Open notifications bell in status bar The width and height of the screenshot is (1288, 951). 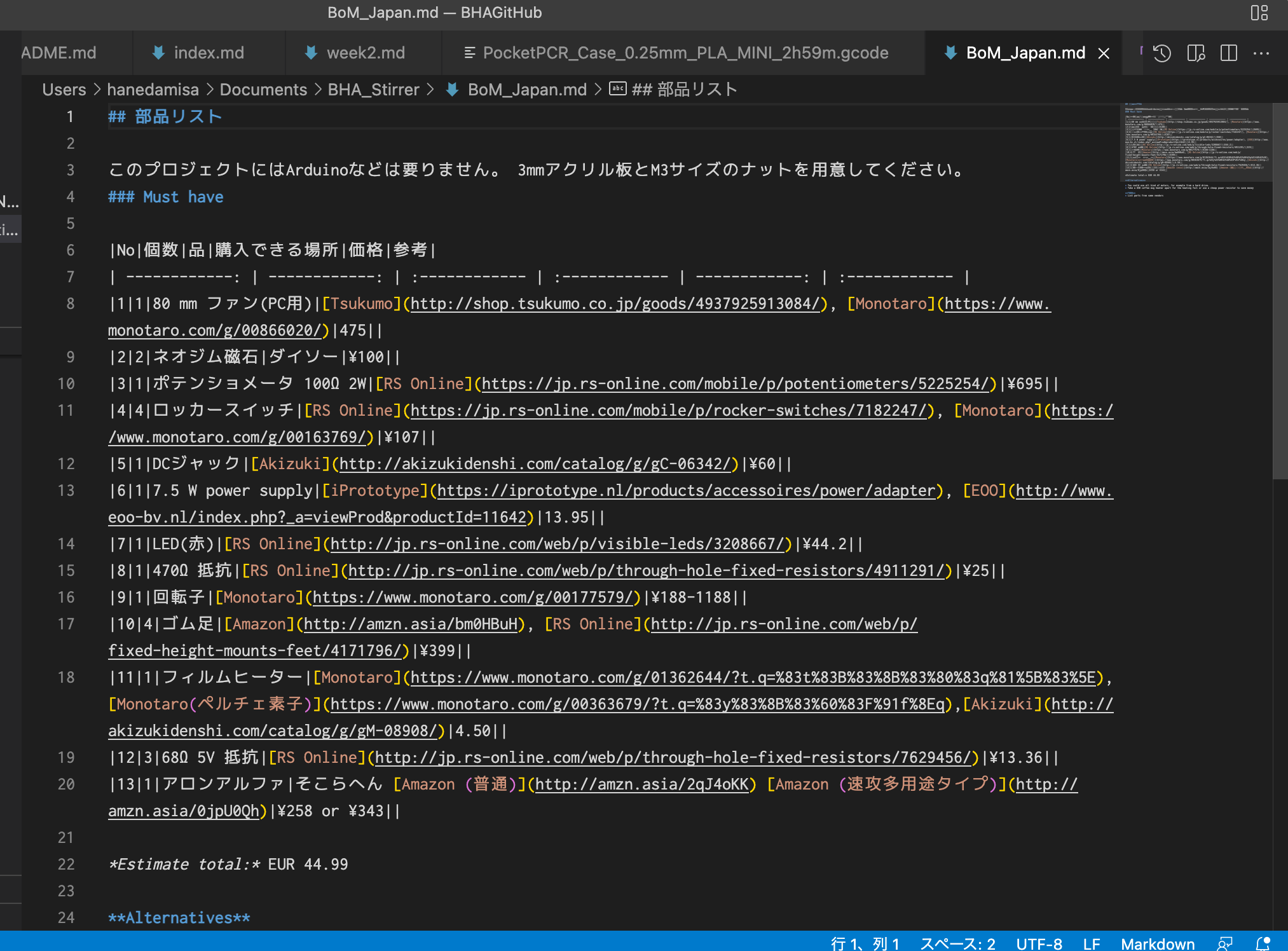pyautogui.click(x=1263, y=943)
